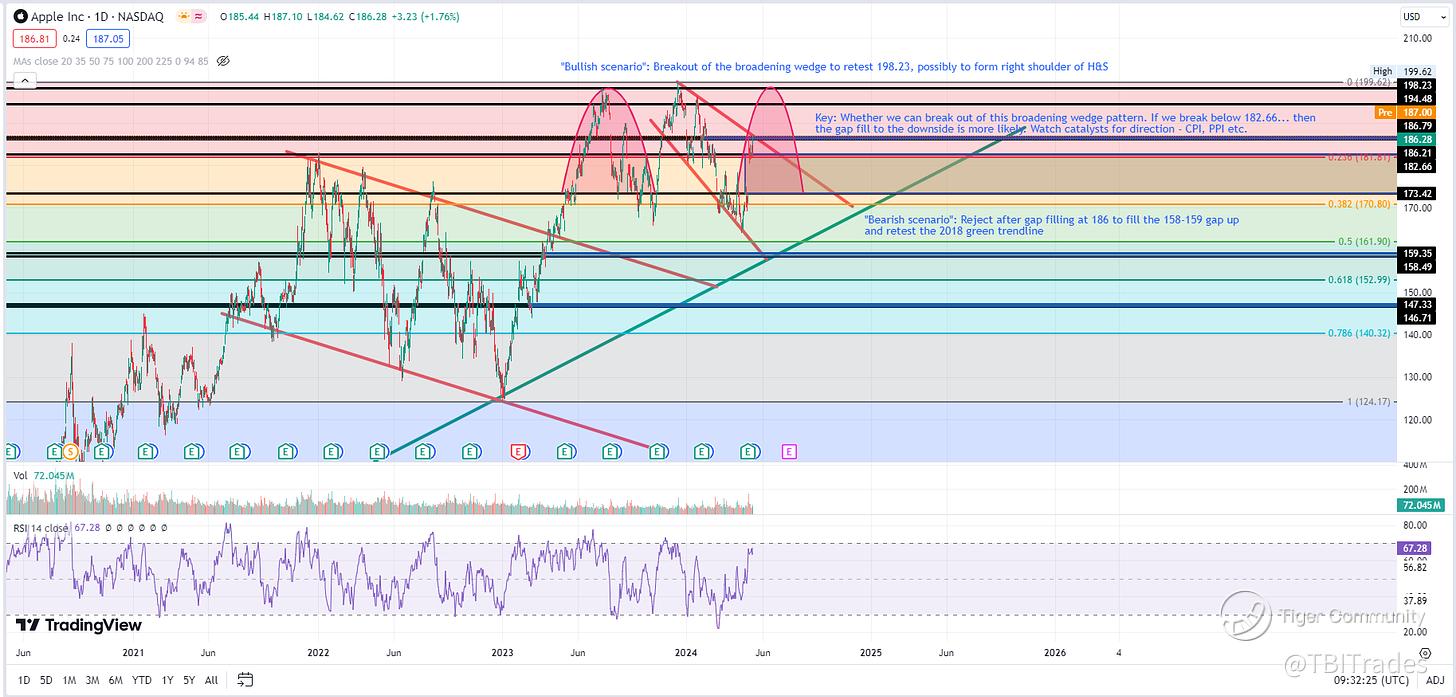Select the 5Y date range
Screen dimensions: 1456x697
click(x=191, y=680)
